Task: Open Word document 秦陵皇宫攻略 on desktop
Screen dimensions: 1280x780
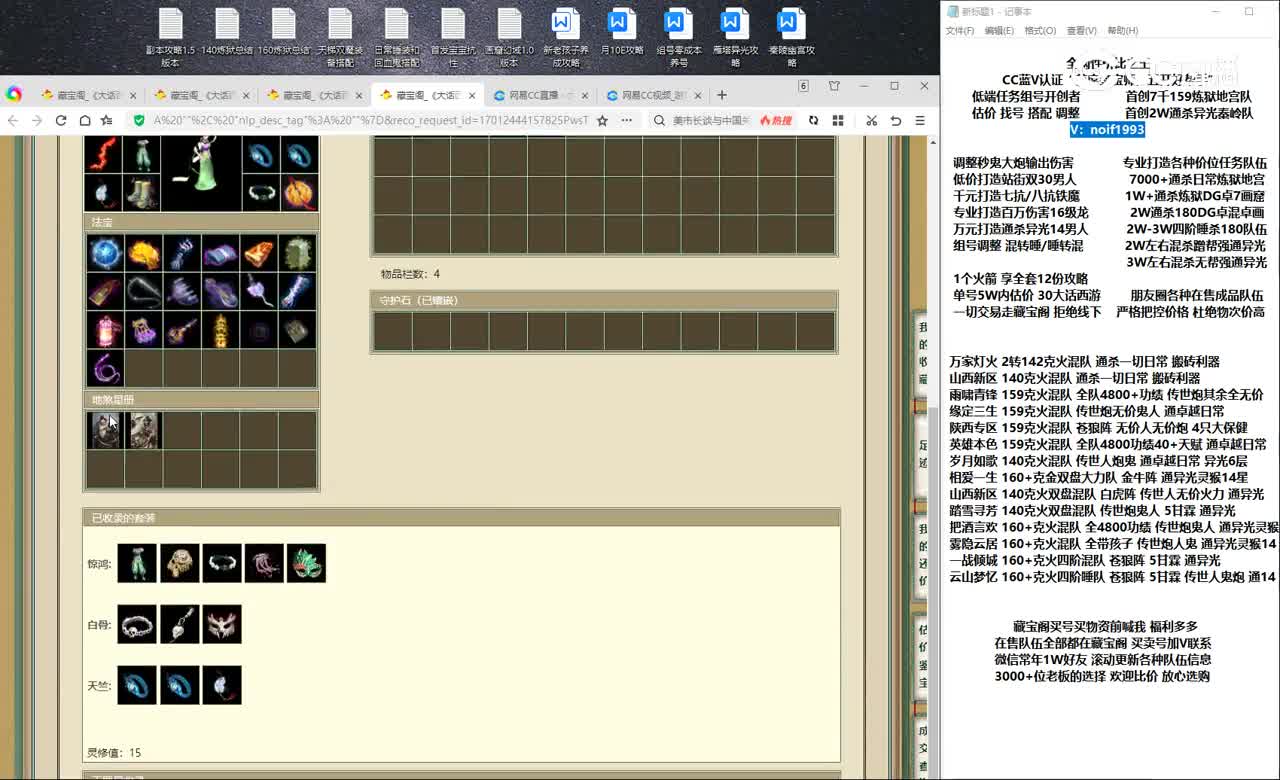Action: click(792, 38)
